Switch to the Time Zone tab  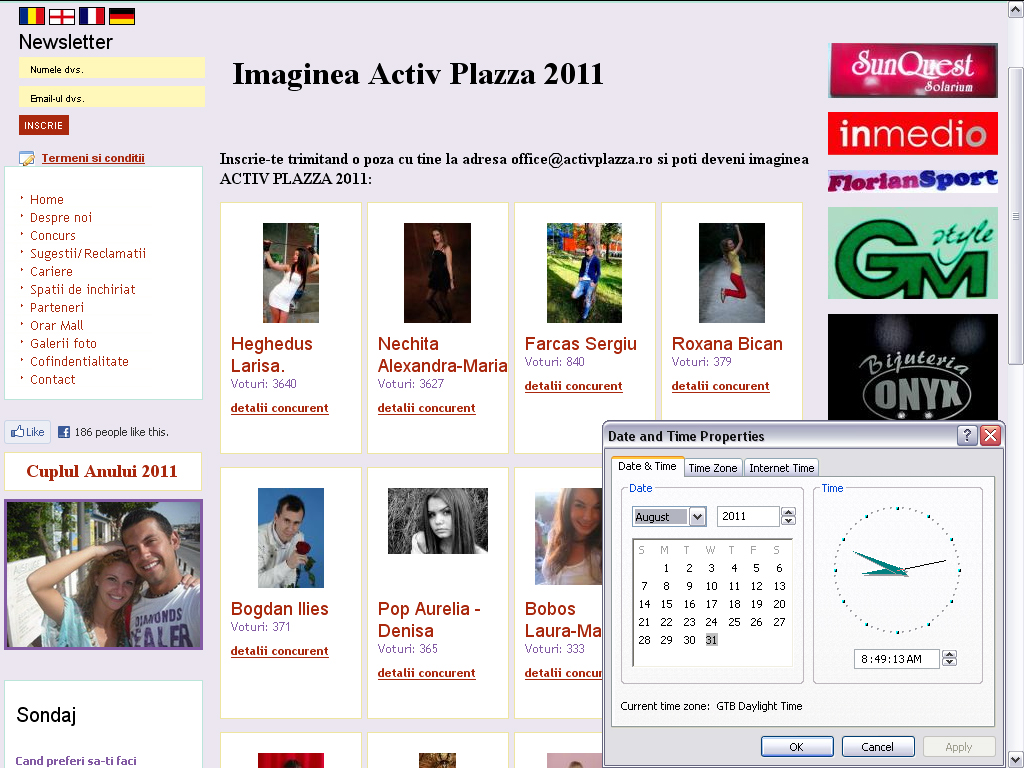pyautogui.click(x=713, y=467)
